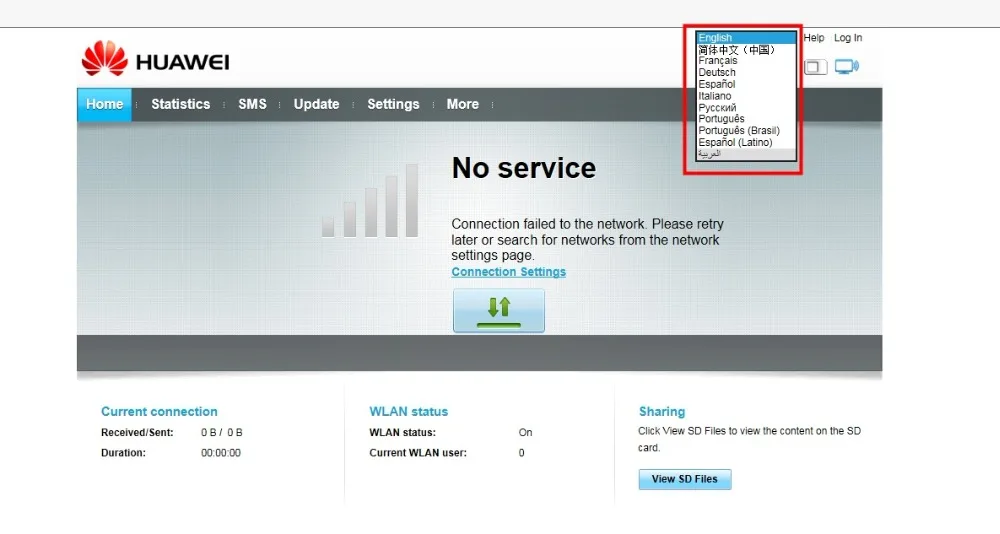Choose Français from the language list
This screenshot has width=1000, height=534.
click(x=746, y=61)
